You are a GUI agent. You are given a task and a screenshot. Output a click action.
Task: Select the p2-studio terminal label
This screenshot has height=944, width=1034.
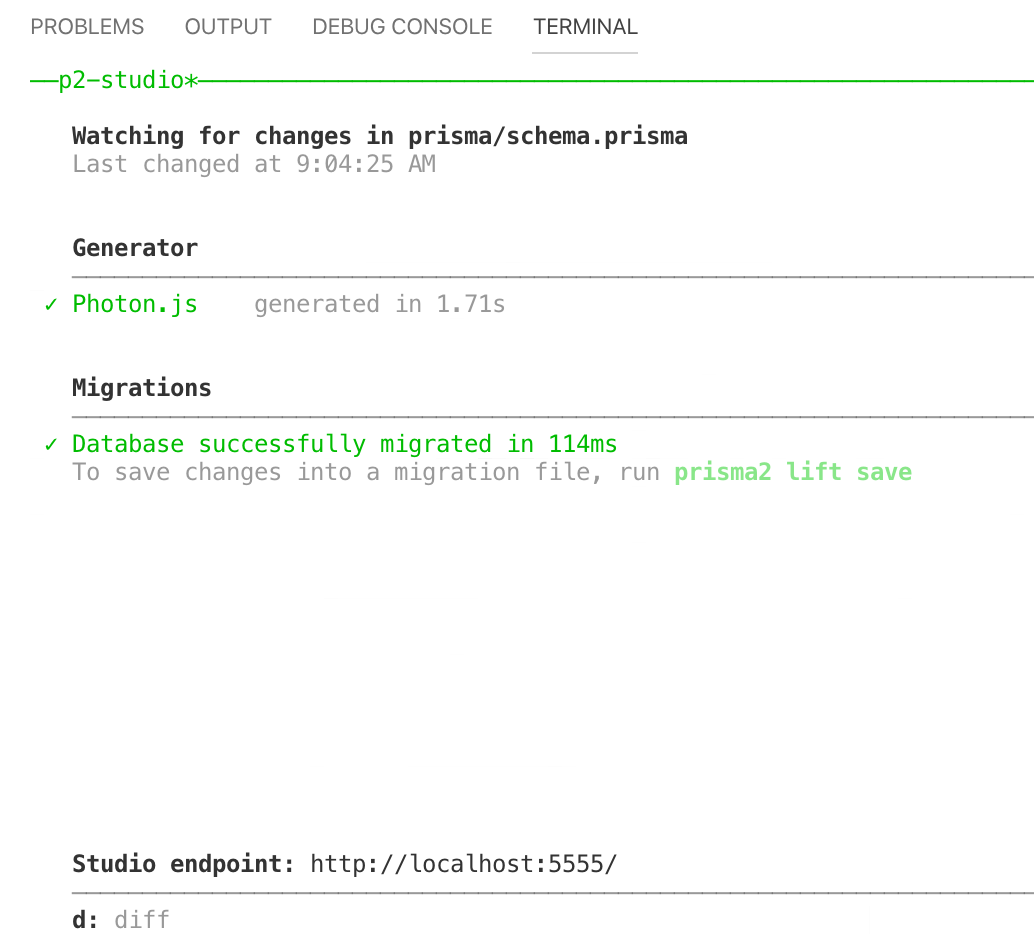(x=120, y=80)
